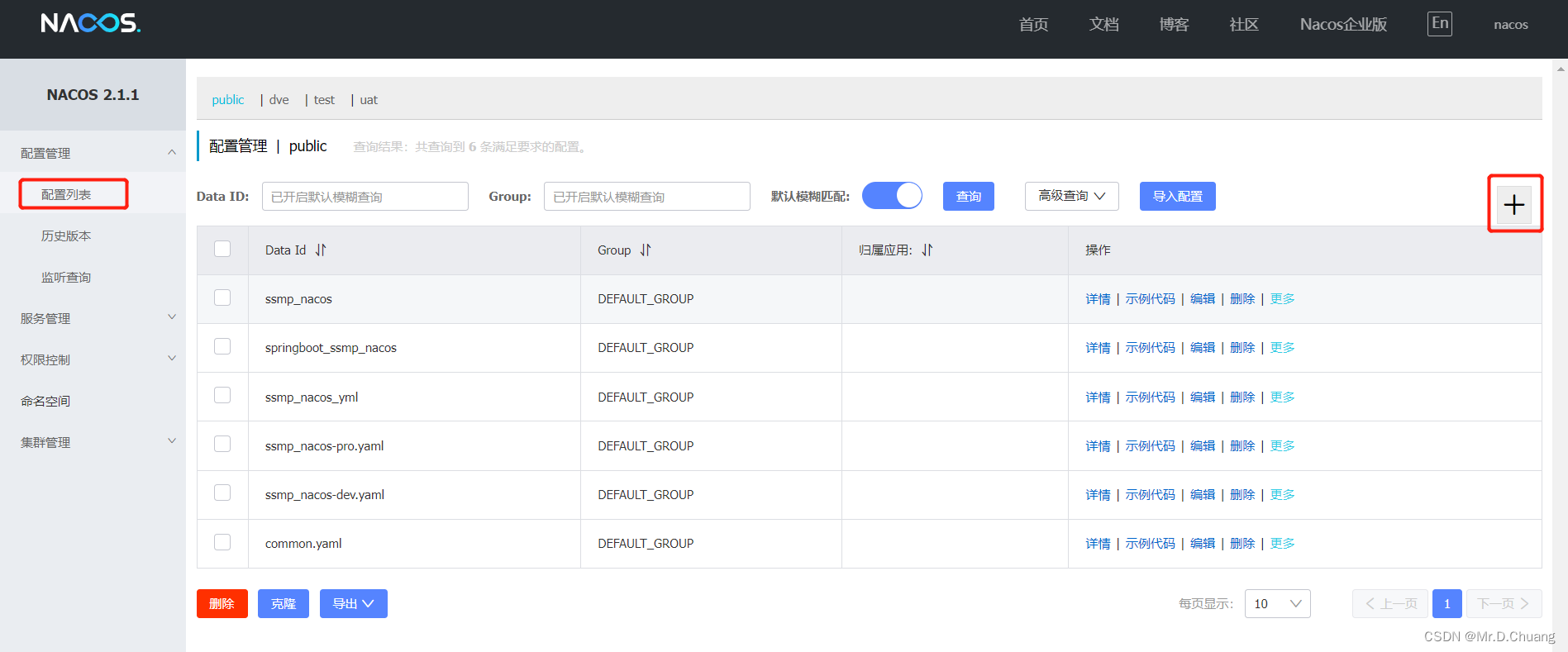Image resolution: width=1568 pixels, height=652 pixels.
Task: Tick the checkbox for ssmp_nacos-dev.yaml
Action: click(222, 493)
